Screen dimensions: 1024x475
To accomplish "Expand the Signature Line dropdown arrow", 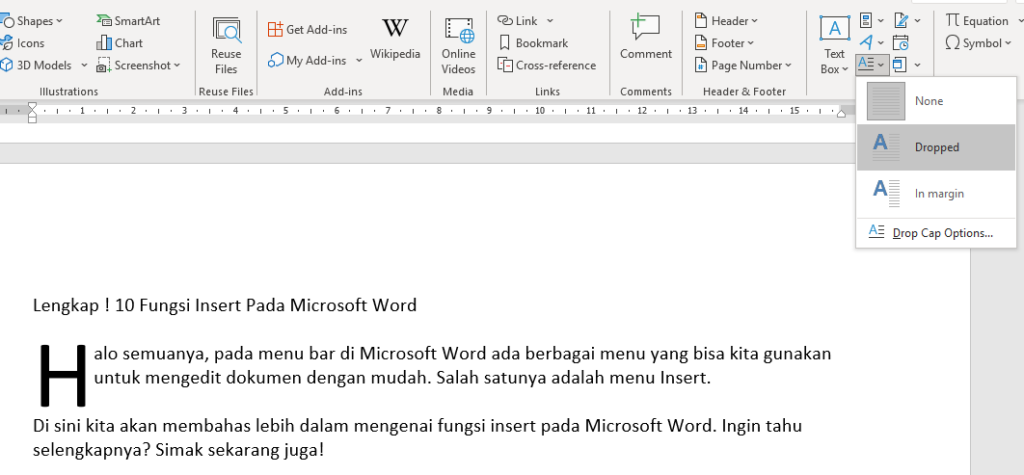I will (x=918, y=21).
